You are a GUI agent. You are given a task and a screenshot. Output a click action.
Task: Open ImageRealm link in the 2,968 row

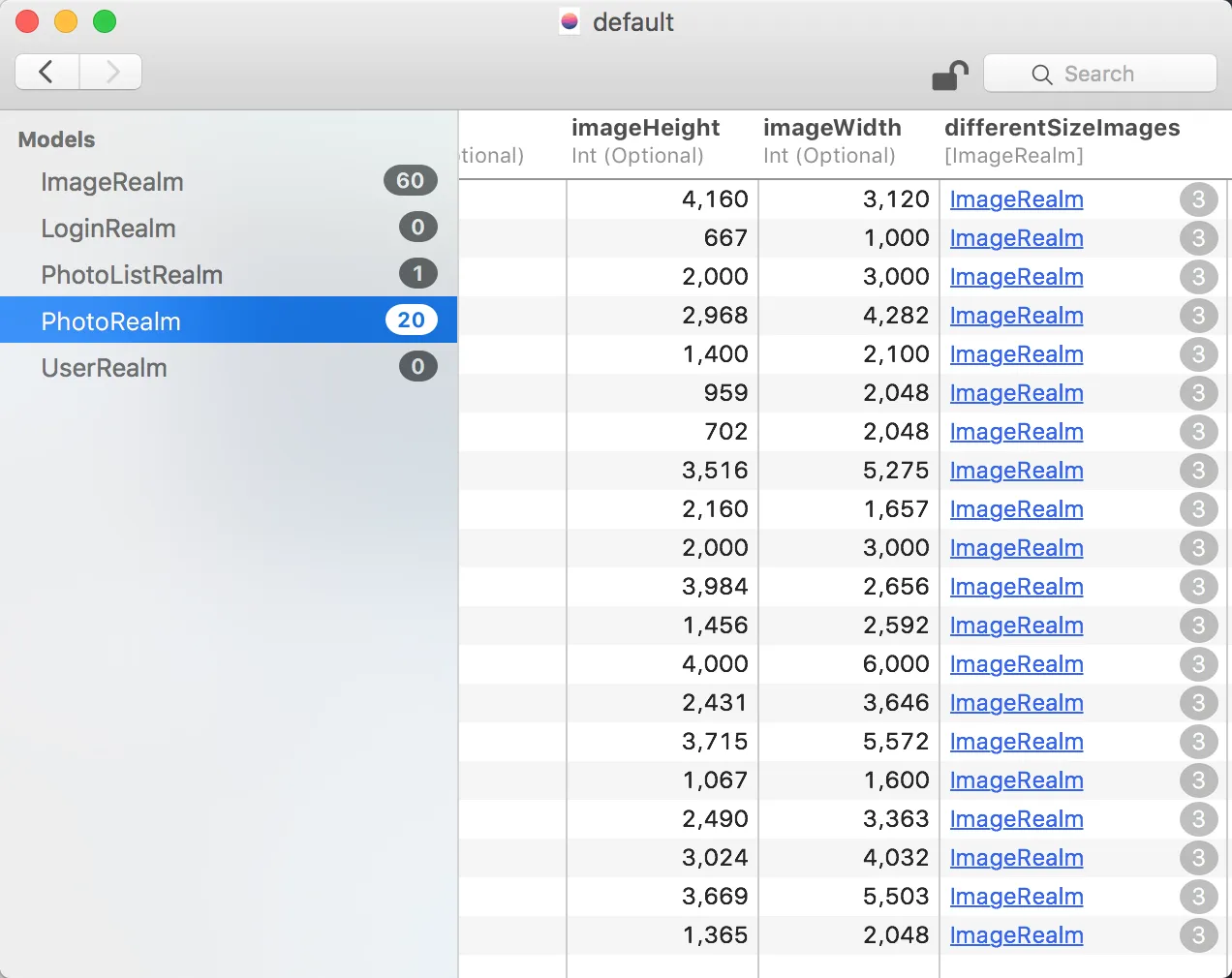(x=1016, y=316)
